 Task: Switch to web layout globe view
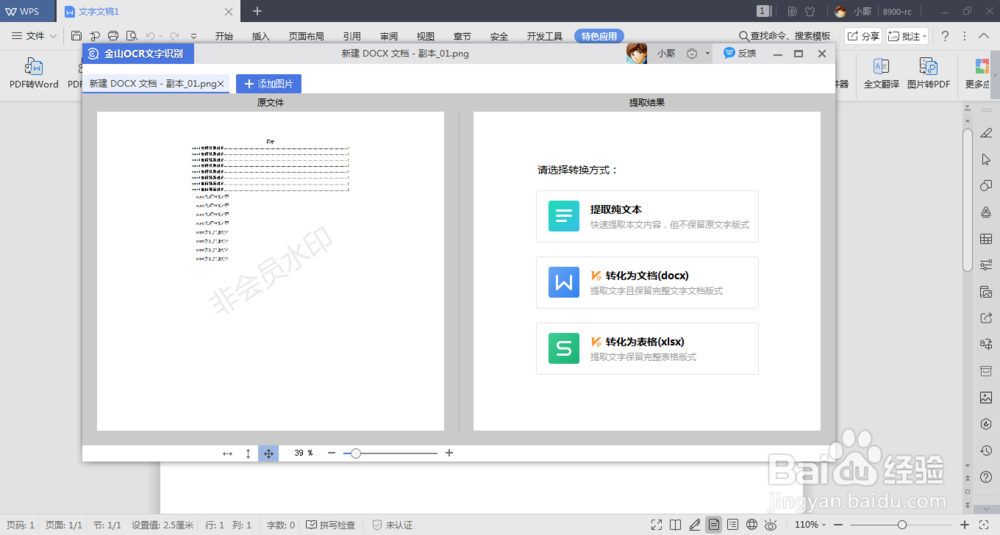752,525
